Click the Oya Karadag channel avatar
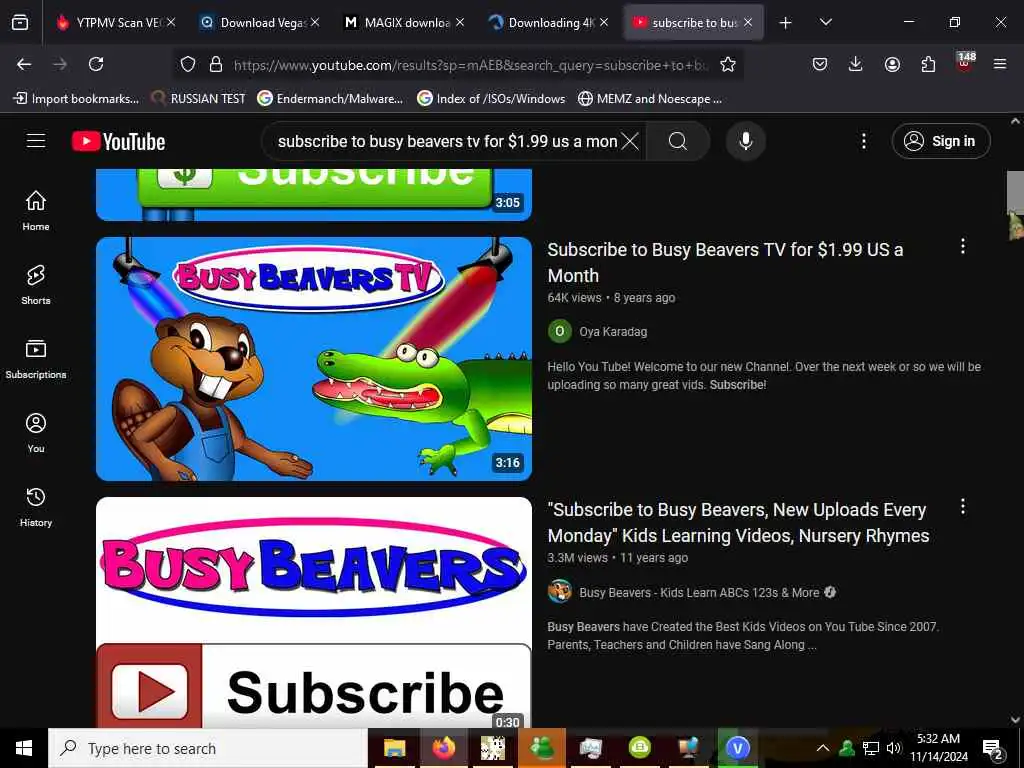Image resolution: width=1024 pixels, height=768 pixels. pyautogui.click(x=560, y=332)
